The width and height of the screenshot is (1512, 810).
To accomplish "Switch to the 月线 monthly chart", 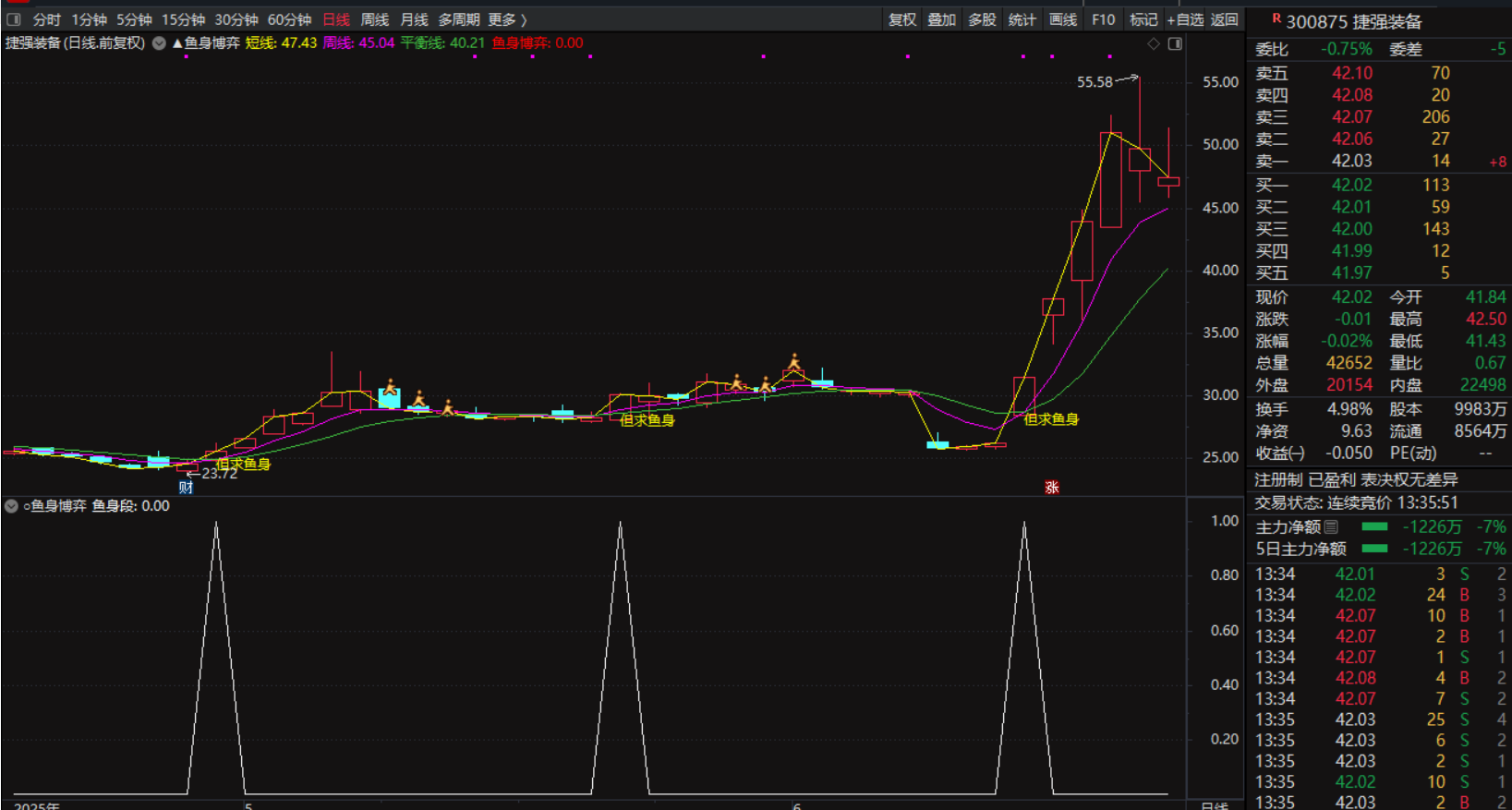I will pyautogui.click(x=415, y=19).
